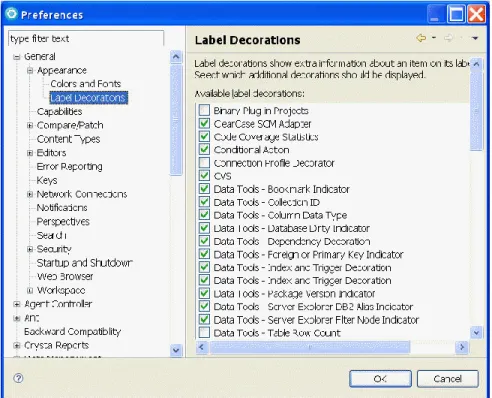Uncheck Server Explorer Filter Node Indicator
The height and width of the screenshot is (398, 492).
point(204,319)
